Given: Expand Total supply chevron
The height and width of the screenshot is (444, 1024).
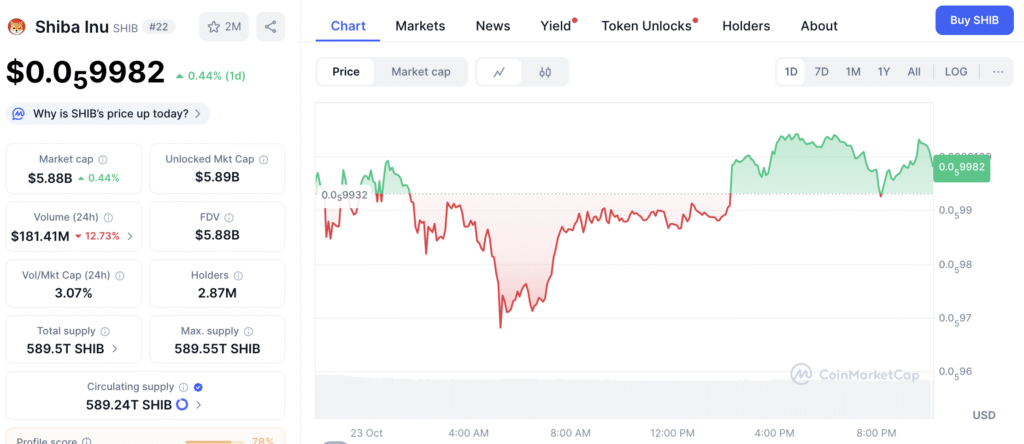Looking at the screenshot, I should pos(115,349).
